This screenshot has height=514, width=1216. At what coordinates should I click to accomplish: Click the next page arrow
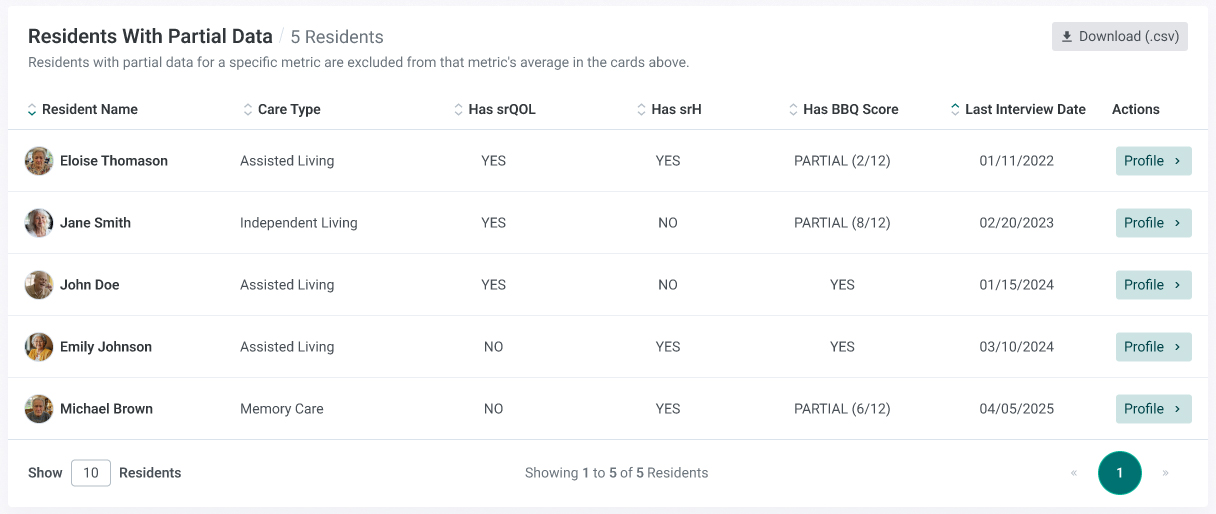point(1166,473)
